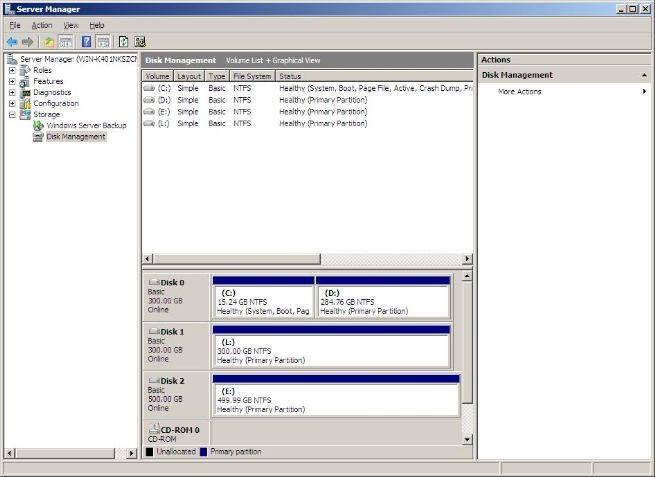The width and height of the screenshot is (655, 477).
Task: Select the (E:) 499.99 GB NTFS partition
Action: point(336,400)
